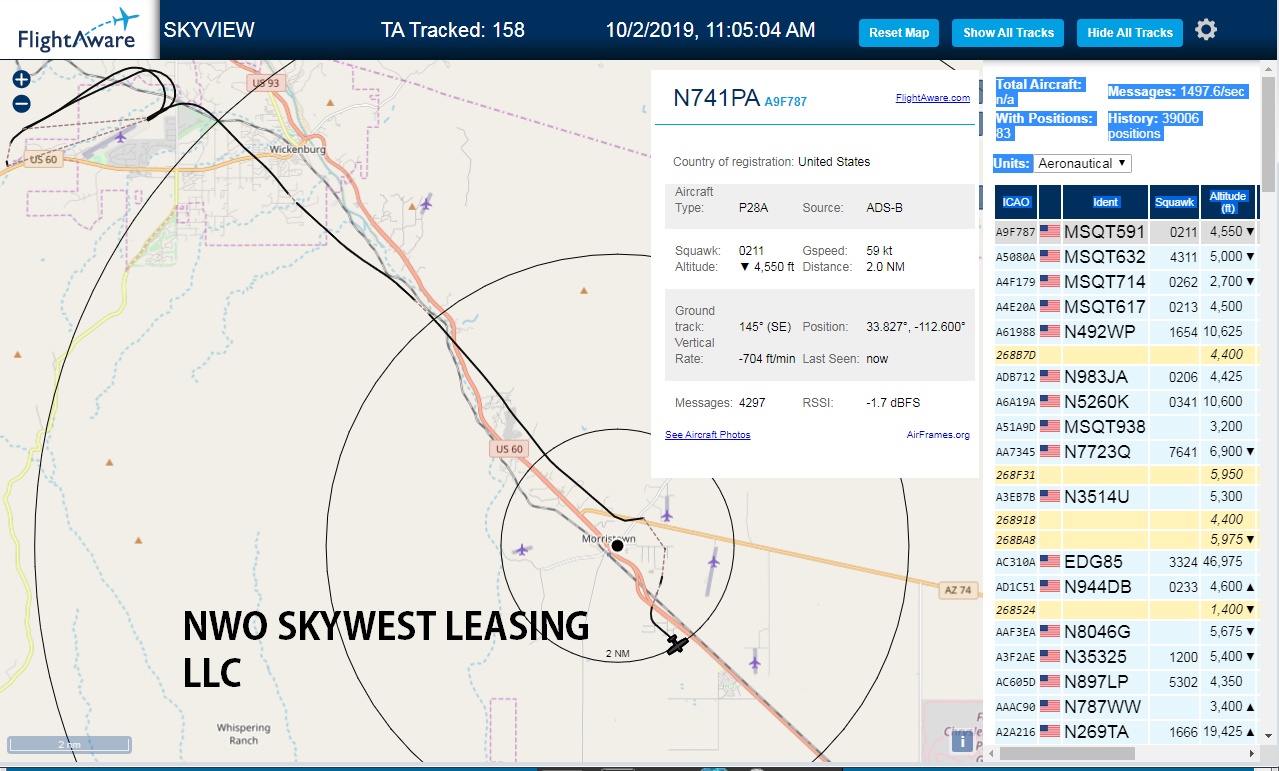The image size is (1279, 771).
Task: Reset Map view
Action: (899, 33)
